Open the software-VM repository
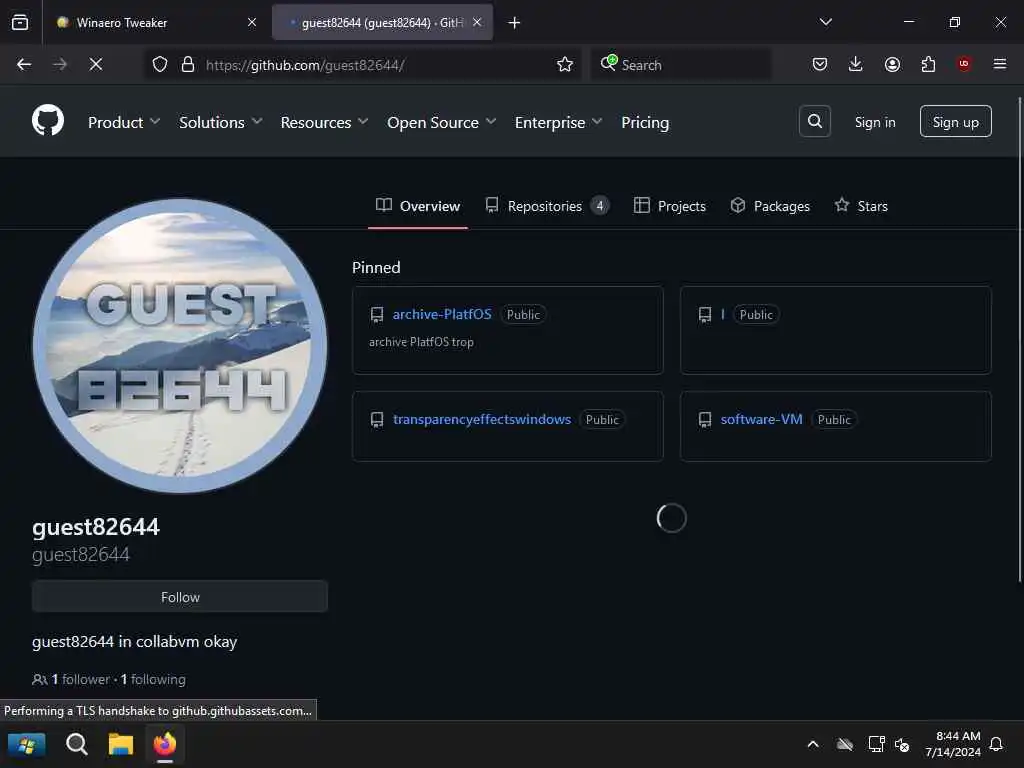This screenshot has height=768, width=1024. click(761, 419)
